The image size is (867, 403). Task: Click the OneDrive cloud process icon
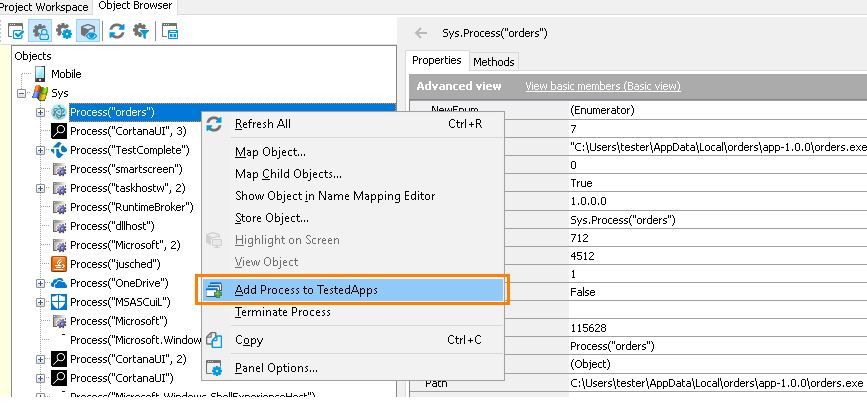tap(59, 283)
